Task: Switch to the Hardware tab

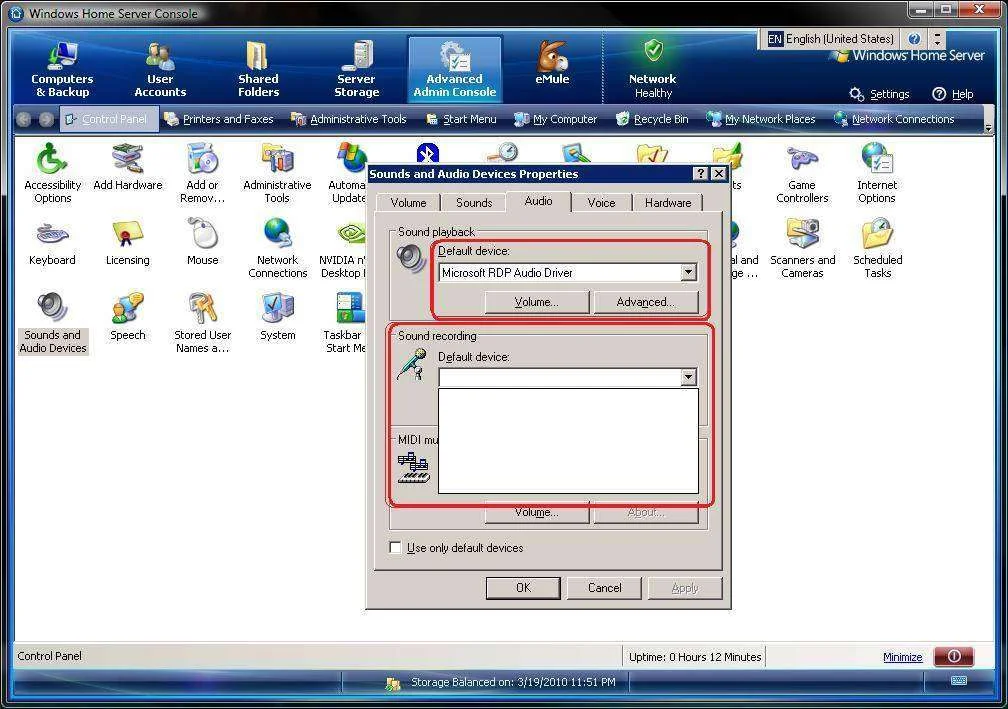Action: click(668, 202)
